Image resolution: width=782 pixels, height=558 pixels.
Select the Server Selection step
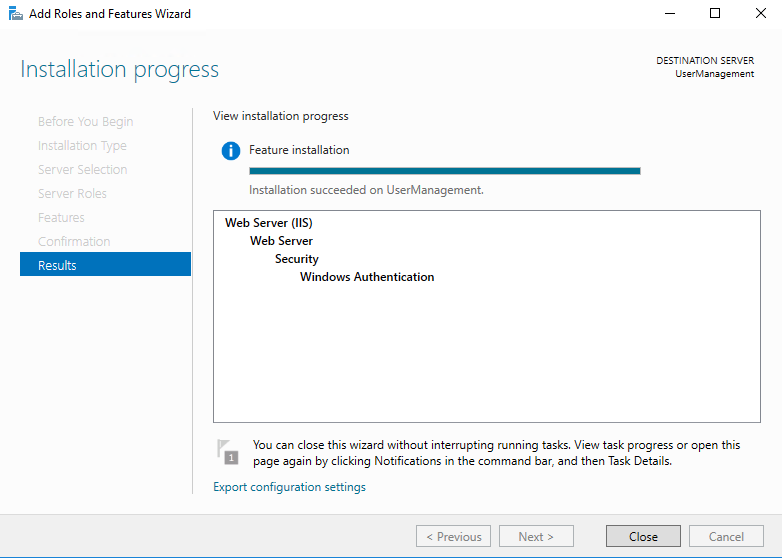point(82,170)
